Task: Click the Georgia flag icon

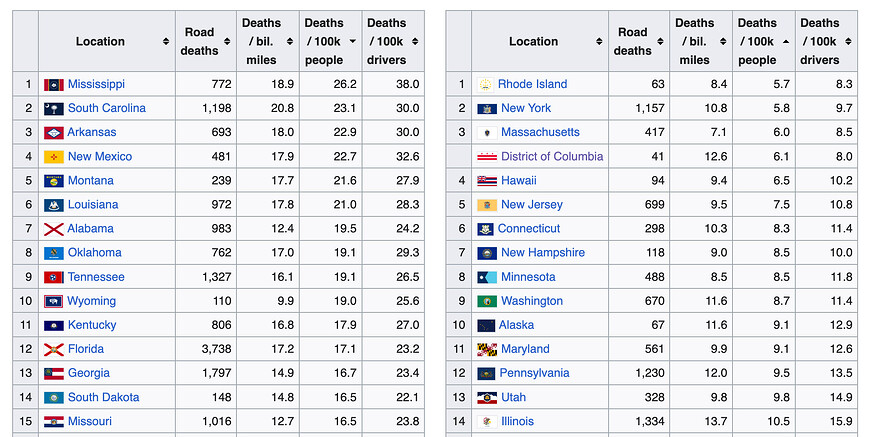Action: [54, 373]
